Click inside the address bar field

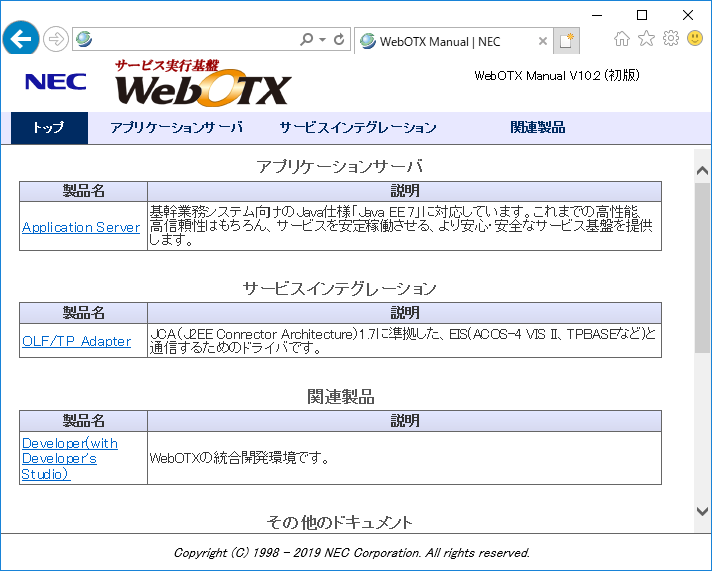click(x=190, y=40)
